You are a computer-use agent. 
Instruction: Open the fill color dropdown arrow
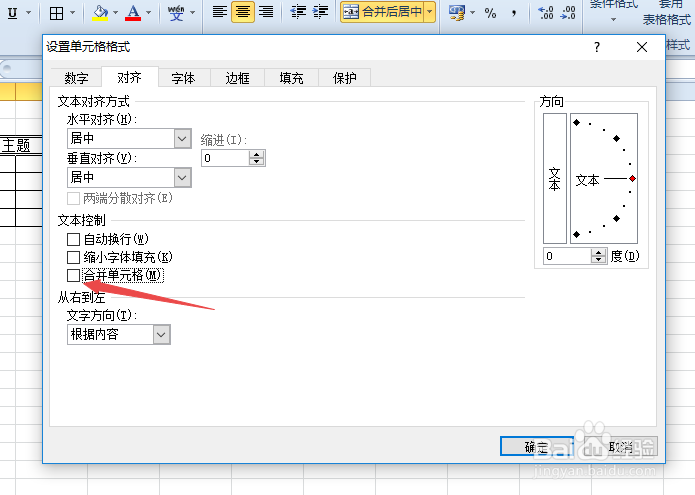coord(115,13)
